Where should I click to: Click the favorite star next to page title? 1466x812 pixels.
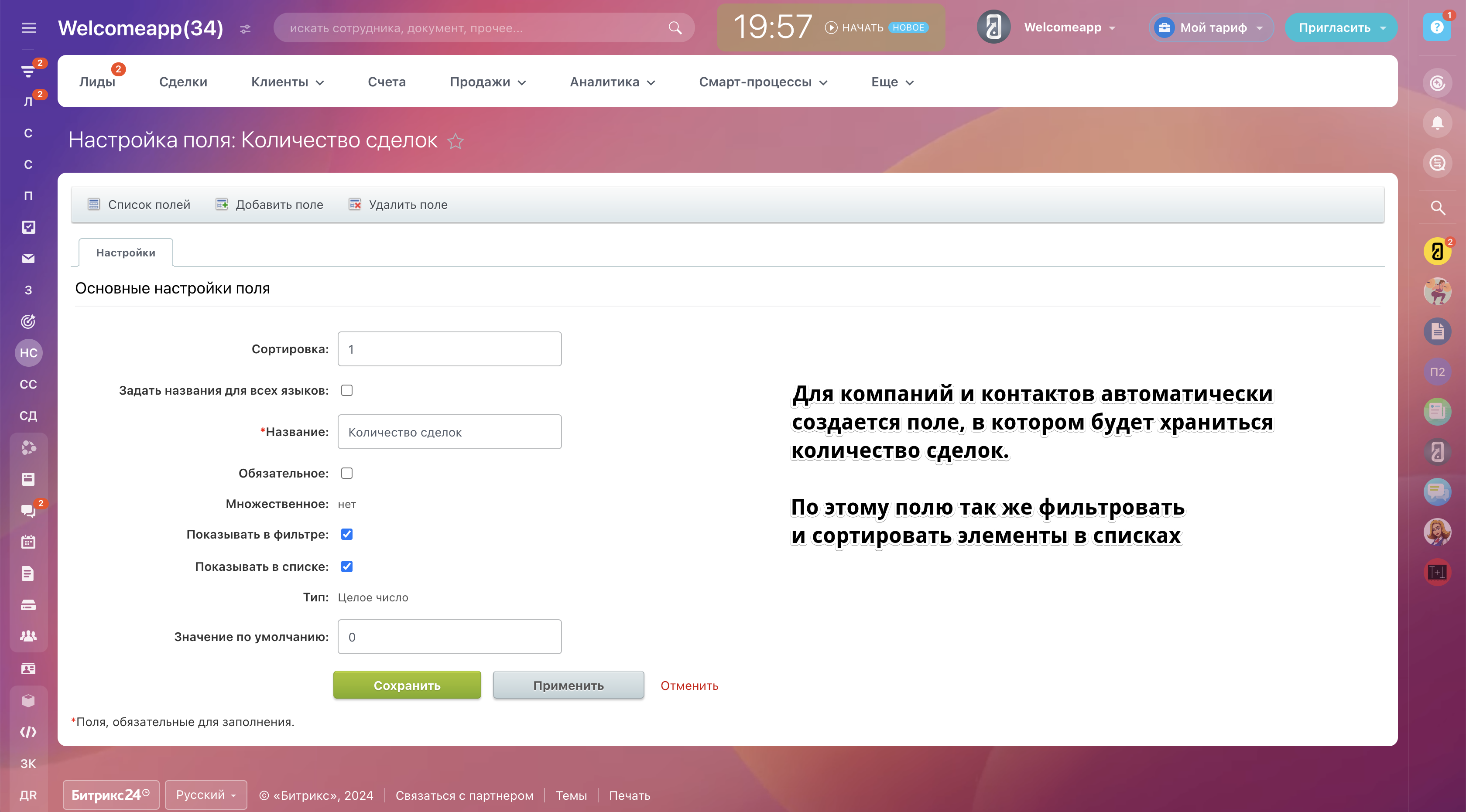pyautogui.click(x=455, y=141)
